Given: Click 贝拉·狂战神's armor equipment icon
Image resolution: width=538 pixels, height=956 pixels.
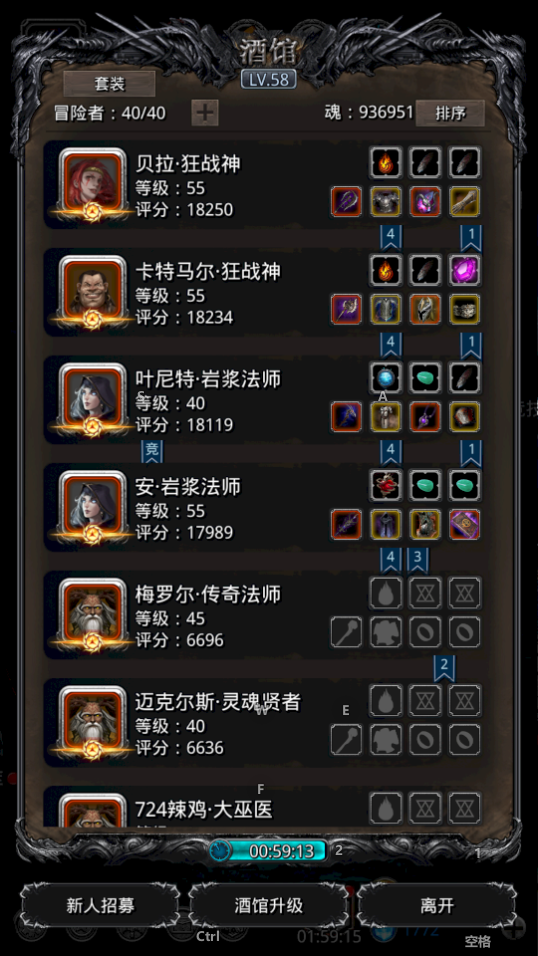Looking at the screenshot, I should tap(386, 202).
